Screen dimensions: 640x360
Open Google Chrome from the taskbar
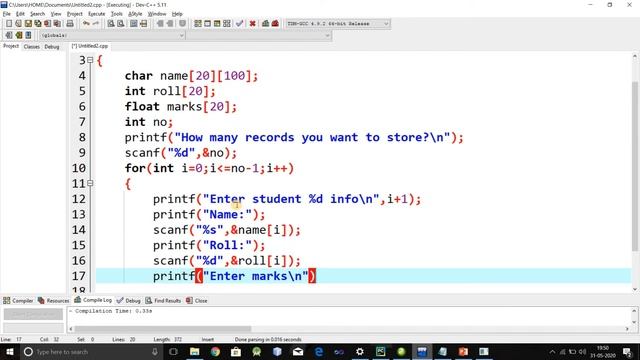216,352
